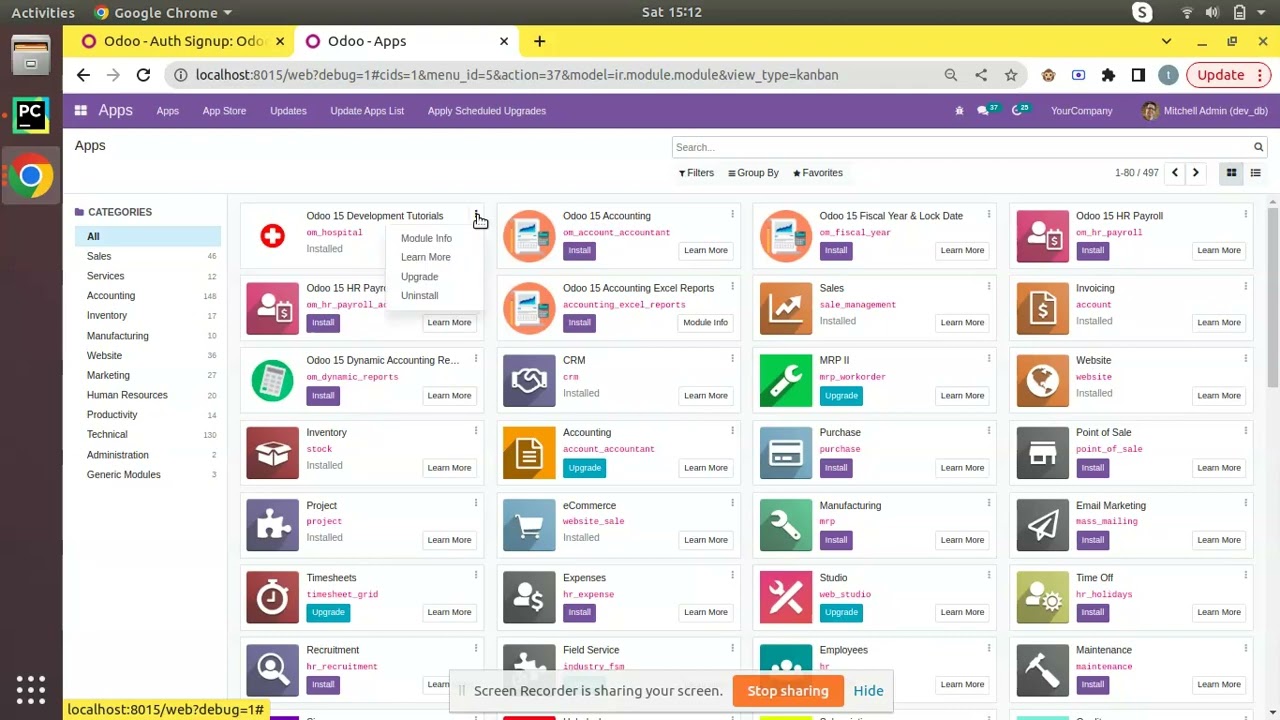Select Upgrade from the open menu

419,277
